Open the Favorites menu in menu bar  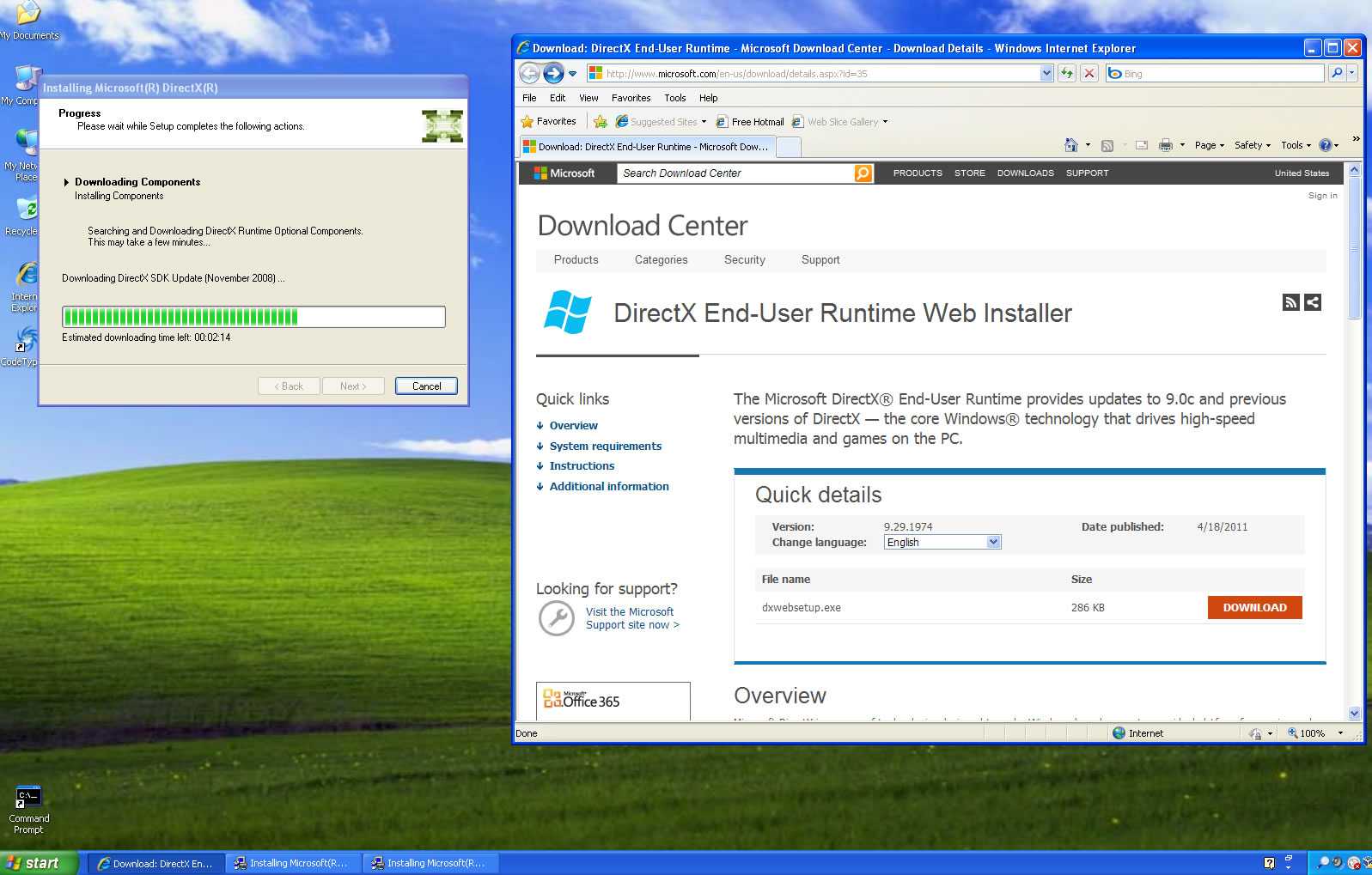pos(631,98)
